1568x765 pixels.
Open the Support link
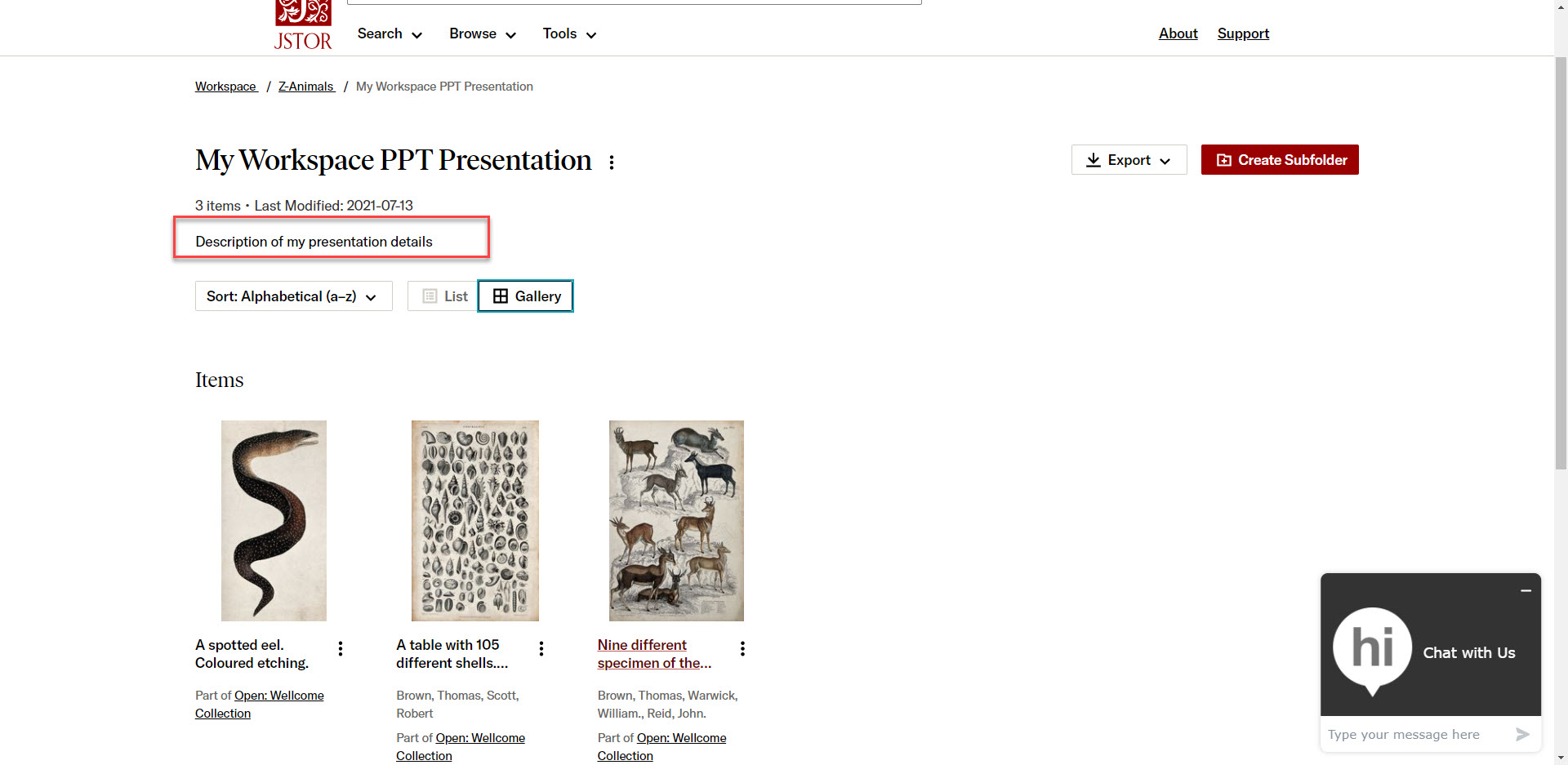point(1243,33)
